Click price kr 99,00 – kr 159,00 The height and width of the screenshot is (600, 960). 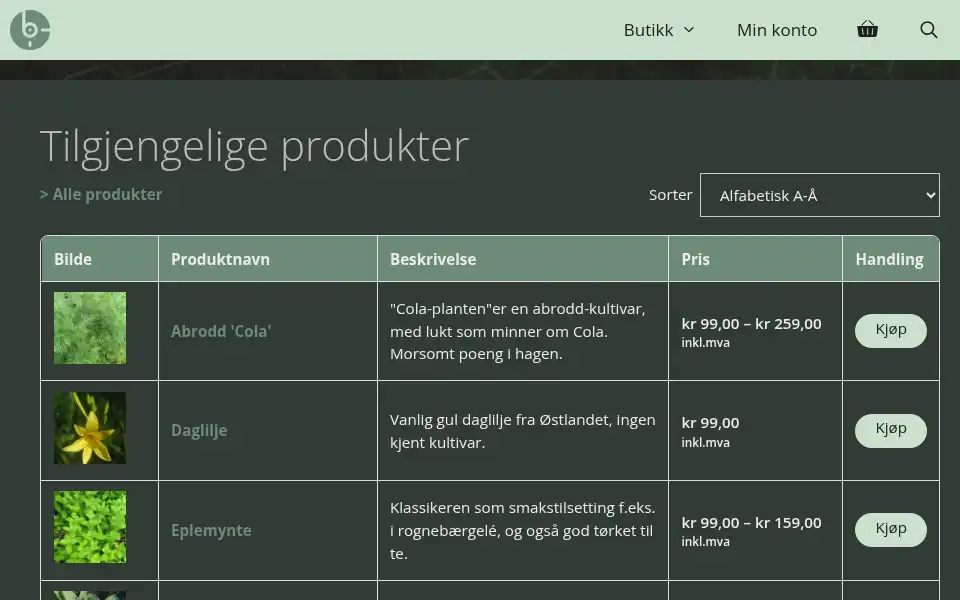point(751,523)
